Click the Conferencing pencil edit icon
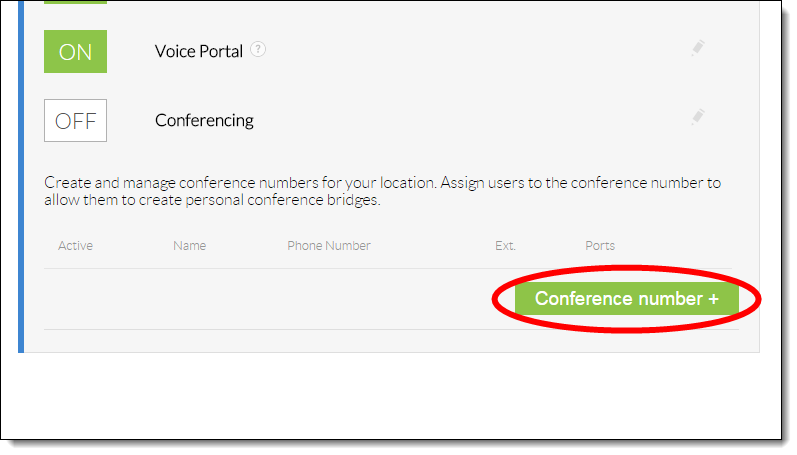The width and height of the screenshot is (797, 455). click(x=698, y=117)
